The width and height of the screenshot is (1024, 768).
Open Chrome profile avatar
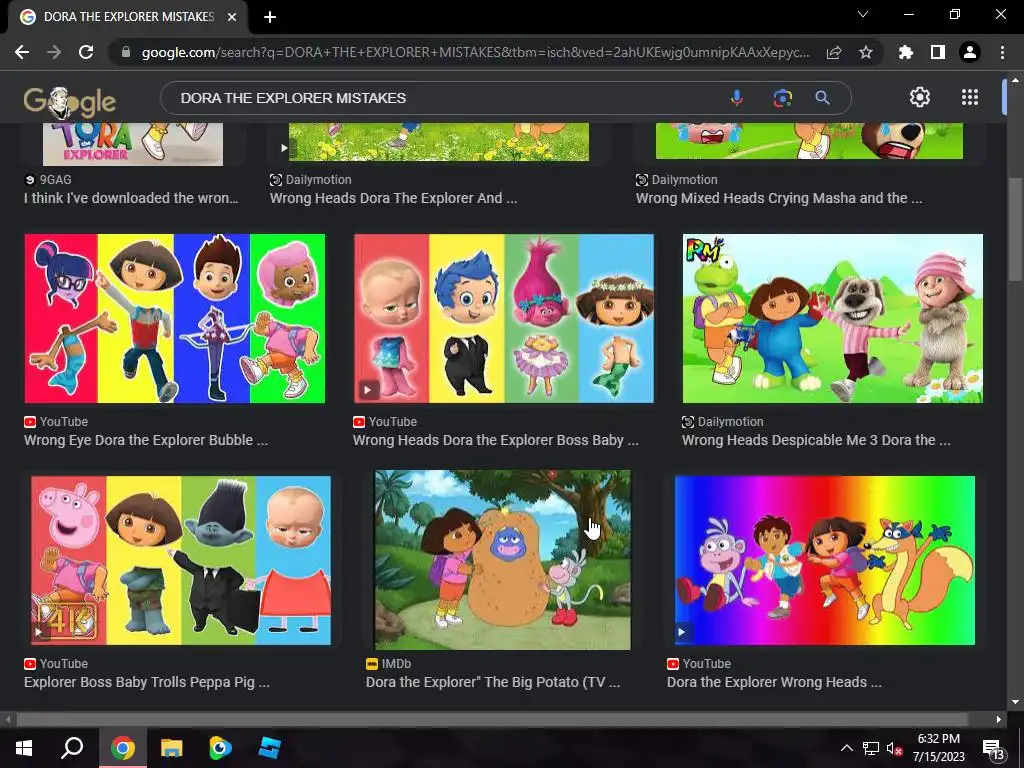(970, 52)
